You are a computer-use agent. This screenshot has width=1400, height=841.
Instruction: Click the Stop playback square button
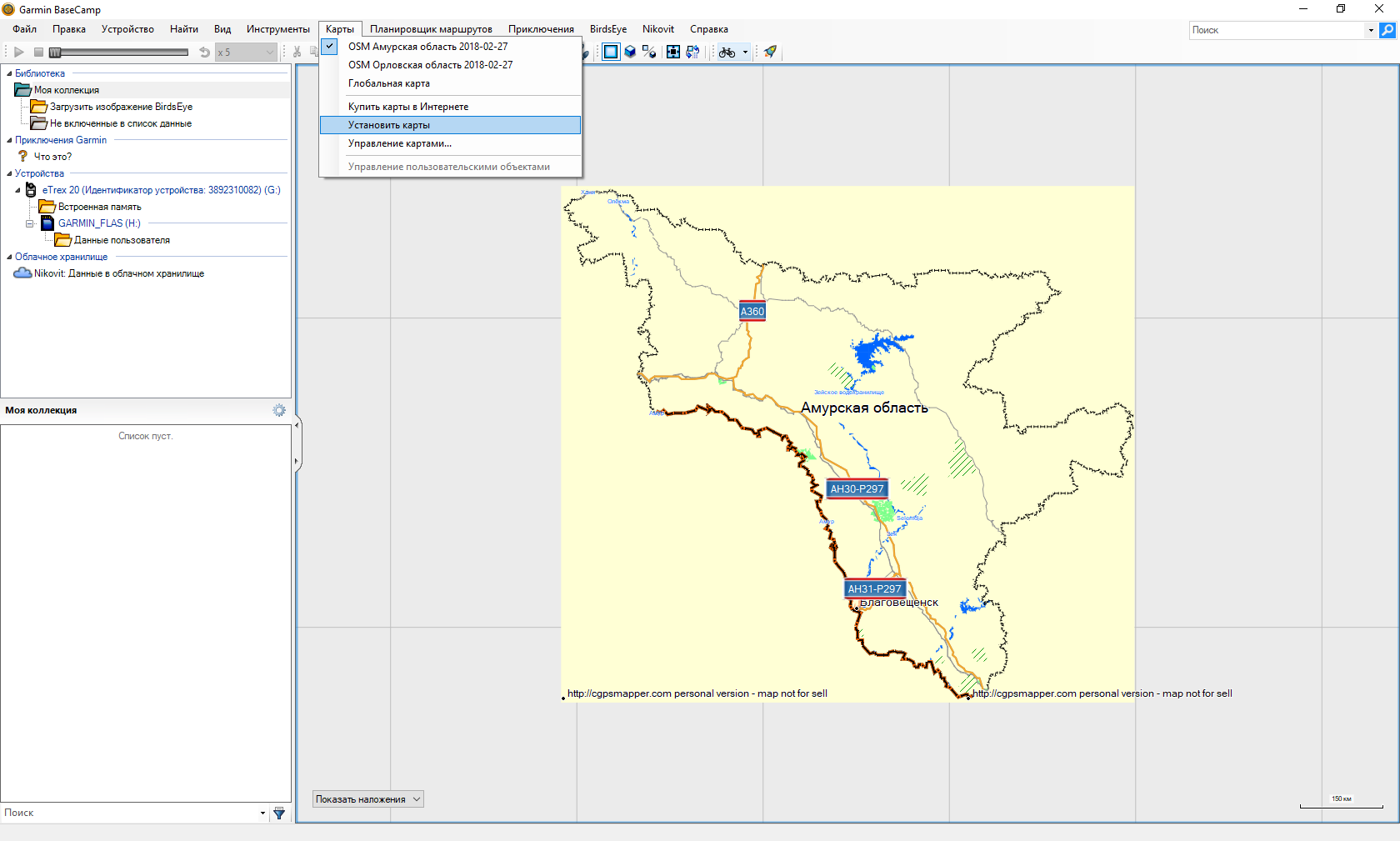(x=38, y=52)
